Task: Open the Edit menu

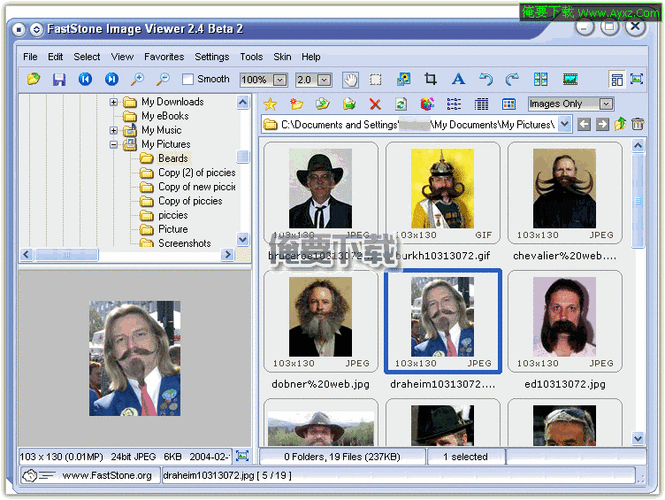Action: point(55,57)
